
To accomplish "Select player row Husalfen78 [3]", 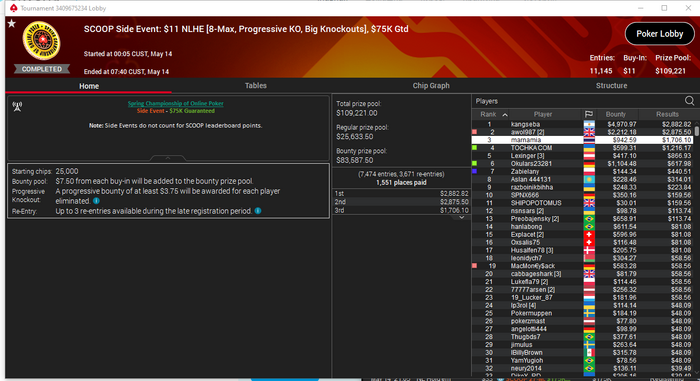I will click(x=583, y=250).
